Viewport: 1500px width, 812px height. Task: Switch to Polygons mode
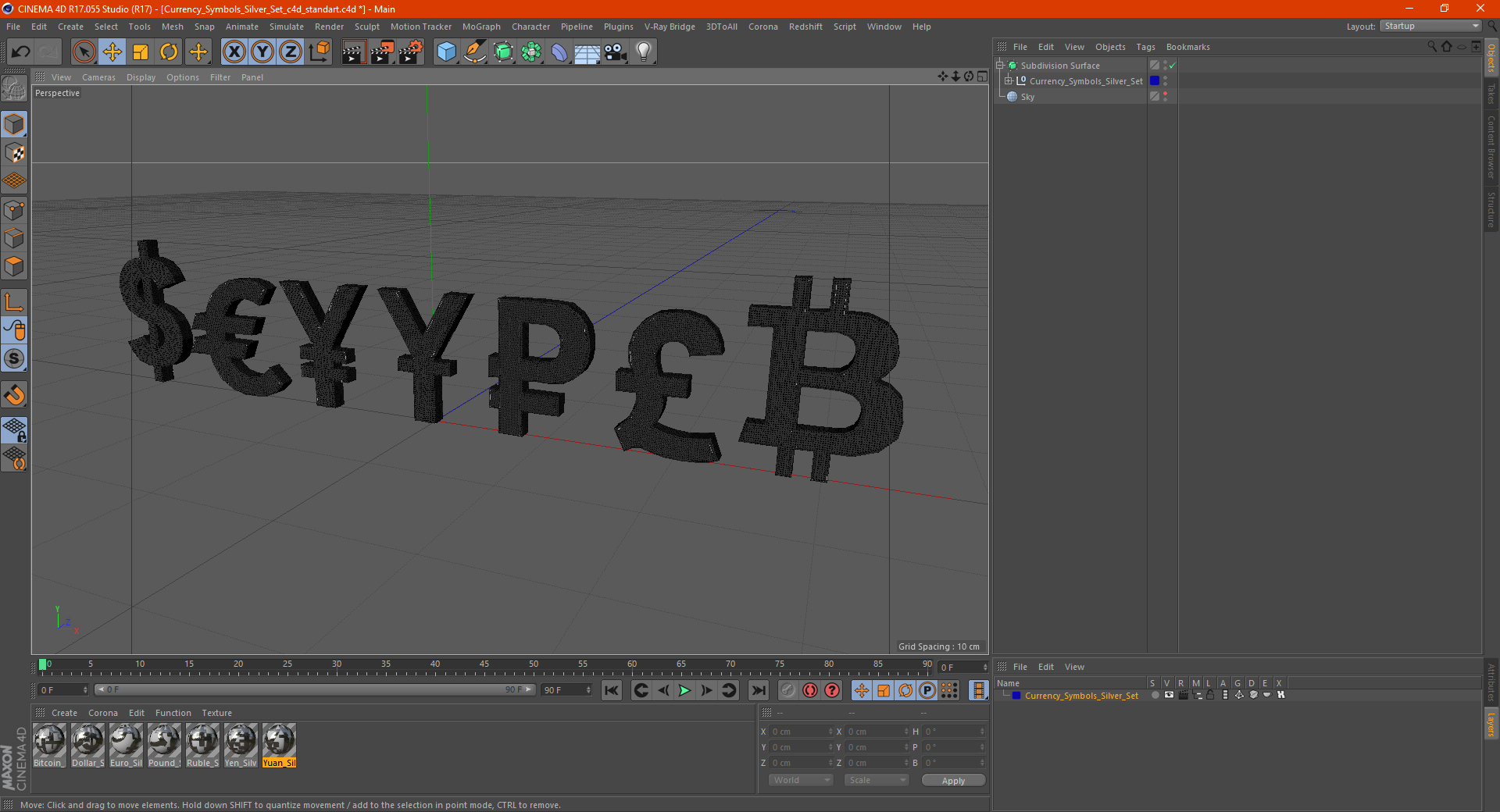pyautogui.click(x=14, y=266)
